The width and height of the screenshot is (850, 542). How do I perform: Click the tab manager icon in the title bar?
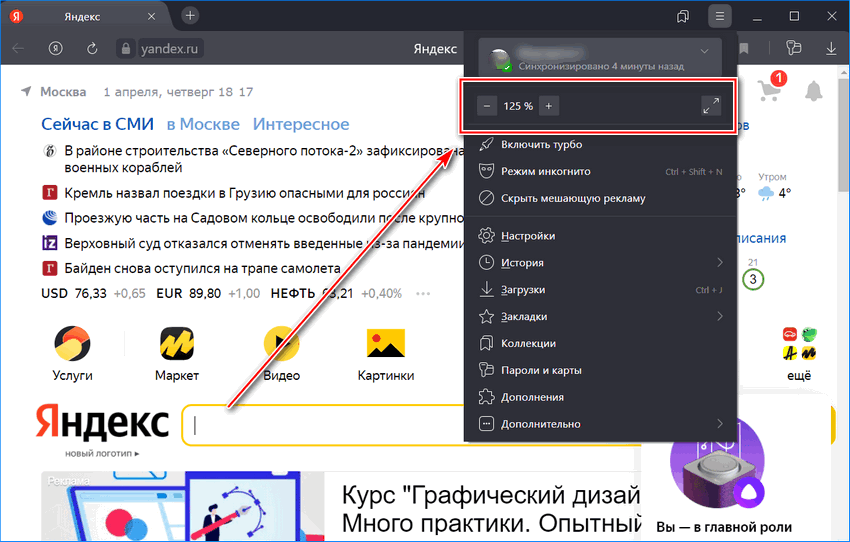coord(683,16)
